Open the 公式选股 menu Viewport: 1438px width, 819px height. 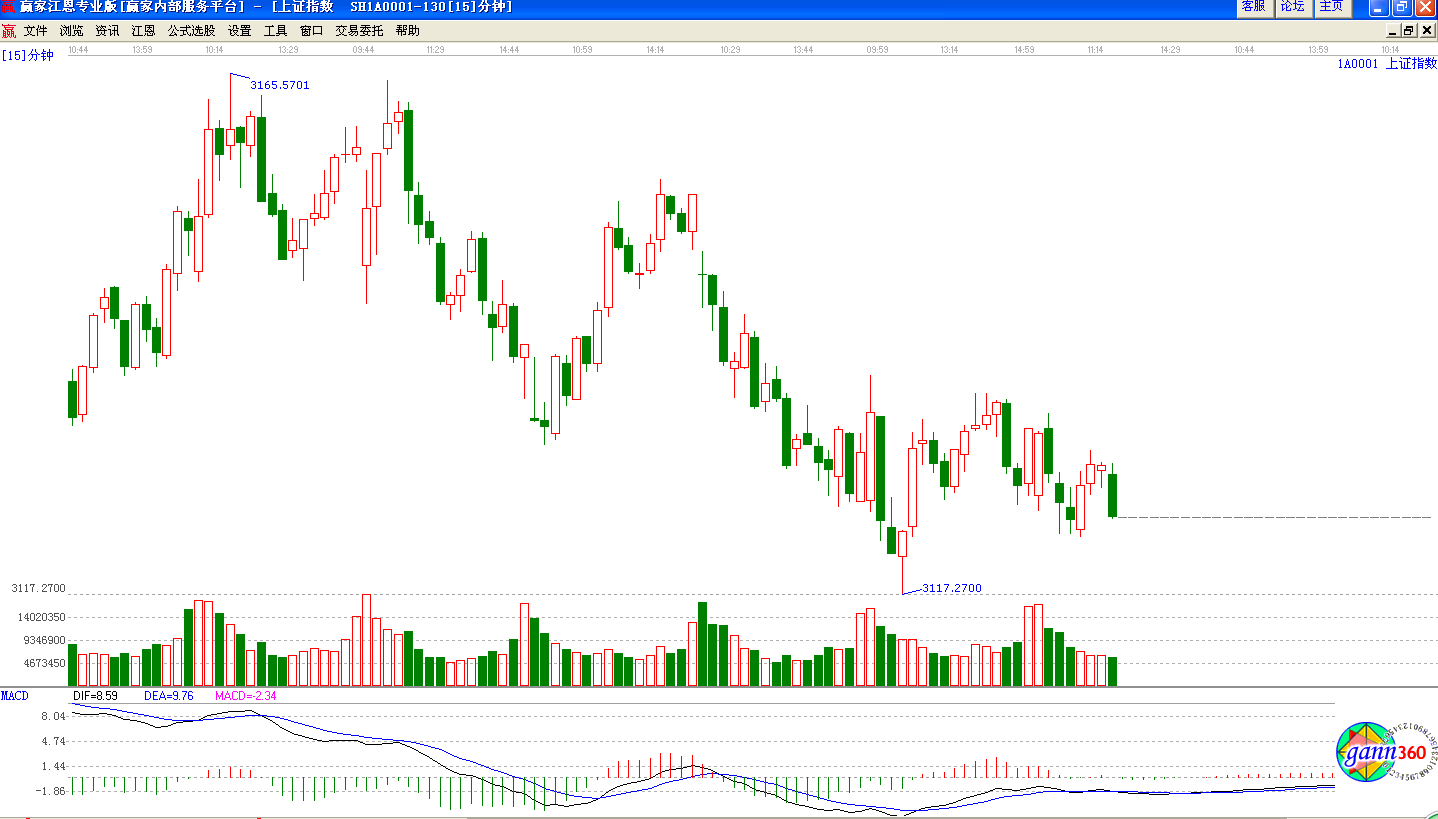pyautogui.click(x=191, y=31)
